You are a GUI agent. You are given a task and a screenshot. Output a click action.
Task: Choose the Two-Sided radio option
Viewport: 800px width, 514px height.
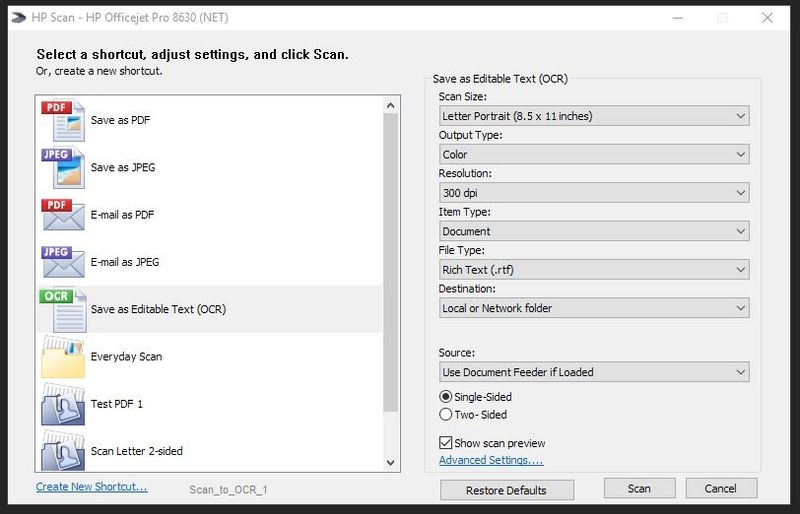click(446, 414)
